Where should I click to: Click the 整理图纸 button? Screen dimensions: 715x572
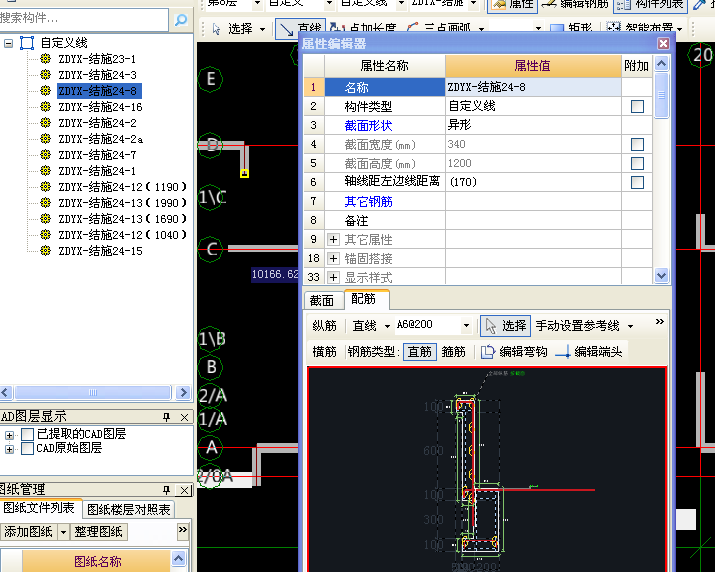click(98, 532)
